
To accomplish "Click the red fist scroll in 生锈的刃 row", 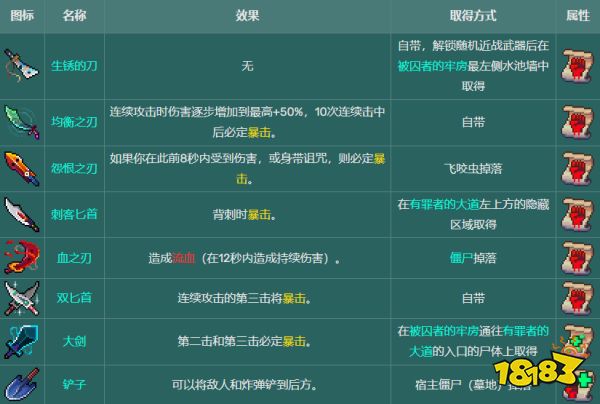I will pyautogui.click(x=577, y=66).
